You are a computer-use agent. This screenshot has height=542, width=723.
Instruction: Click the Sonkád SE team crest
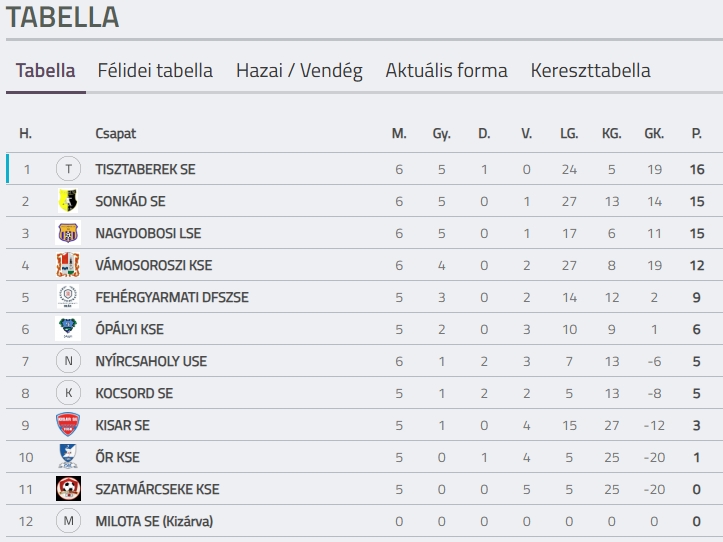tap(68, 201)
